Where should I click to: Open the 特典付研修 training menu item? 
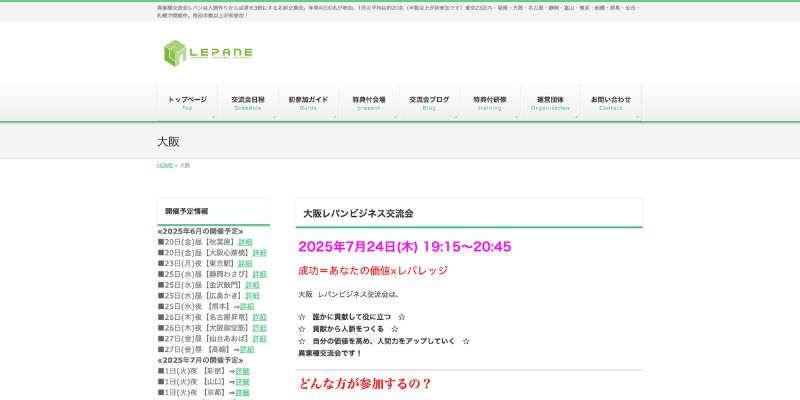(490, 103)
